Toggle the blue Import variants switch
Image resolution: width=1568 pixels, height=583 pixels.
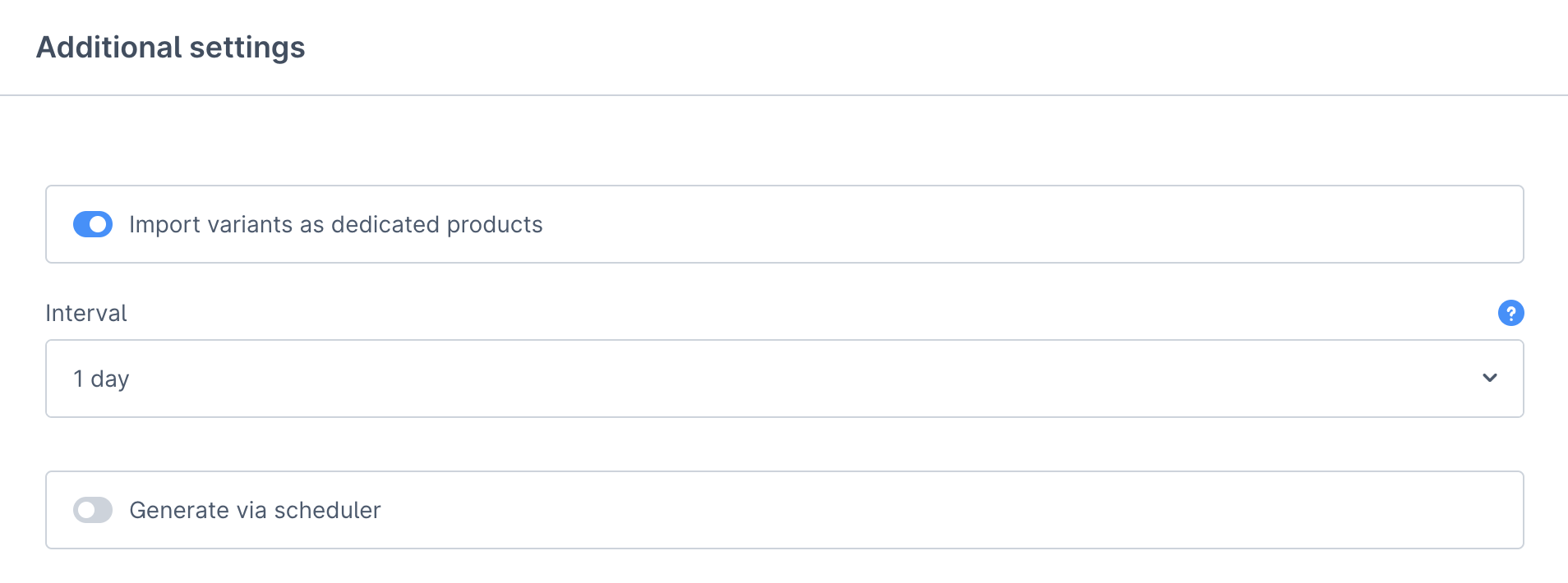93,224
